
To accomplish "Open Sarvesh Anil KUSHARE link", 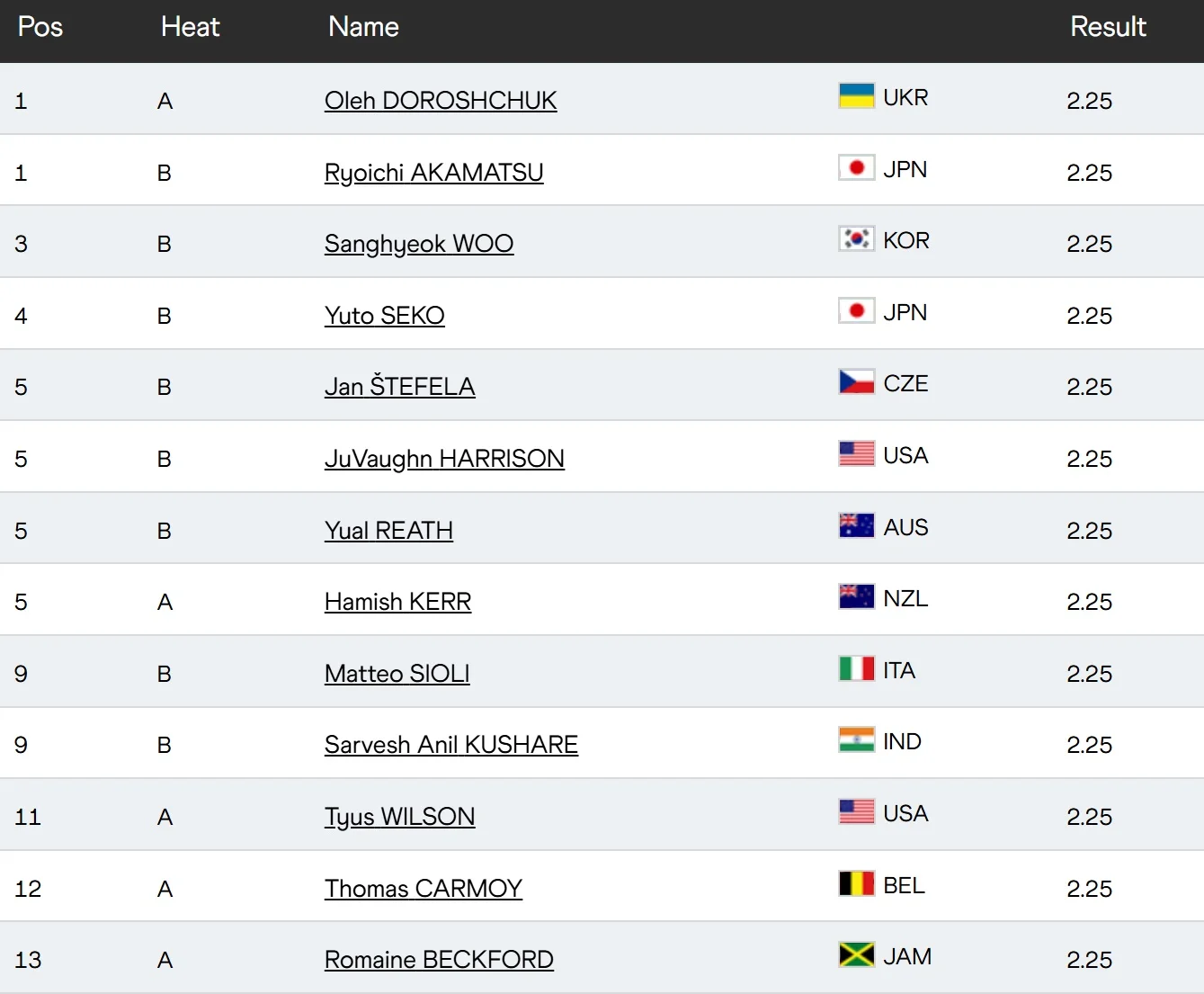I will coord(450,745).
